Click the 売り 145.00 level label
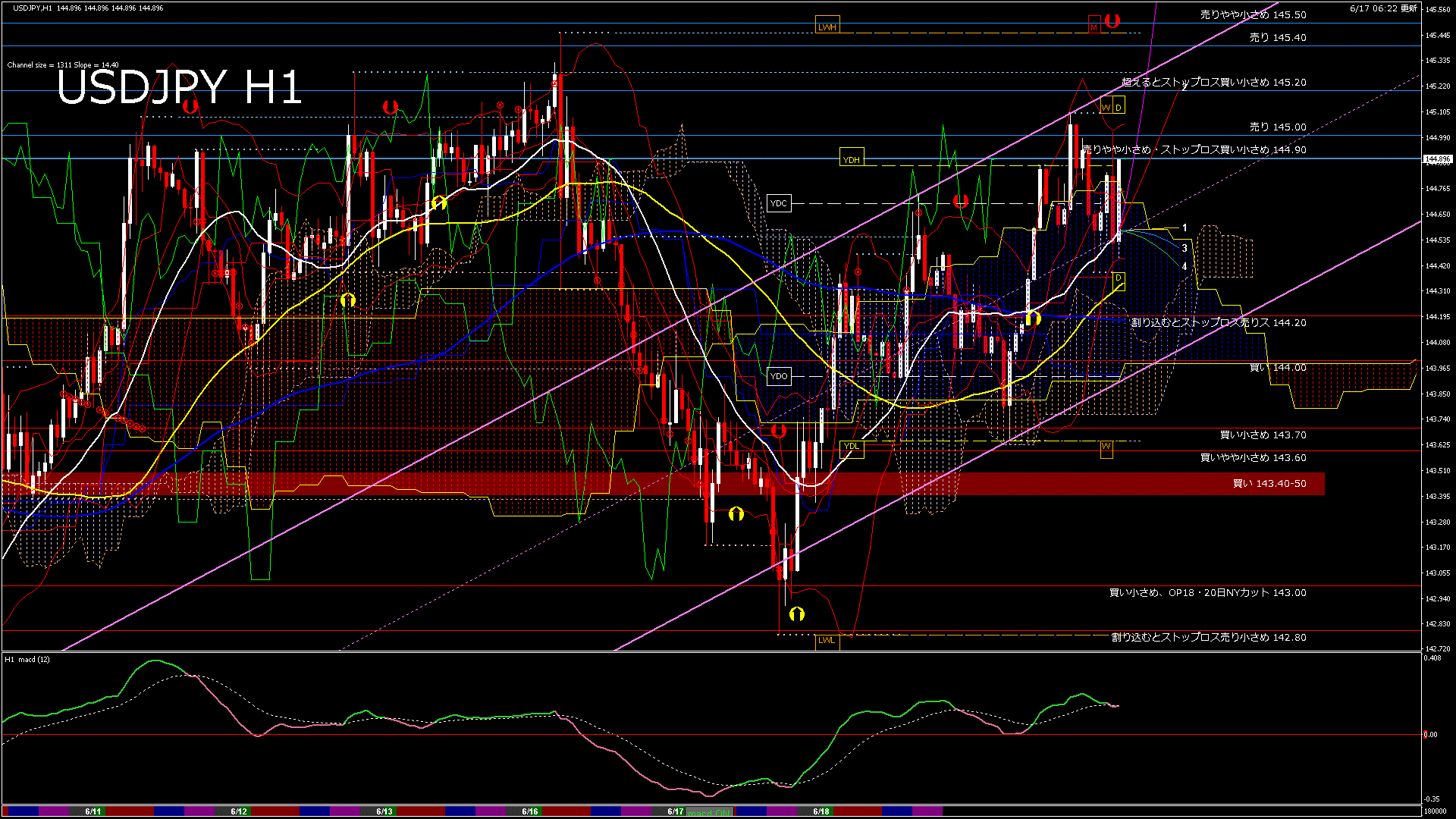The width and height of the screenshot is (1456, 819). pyautogui.click(x=1278, y=127)
